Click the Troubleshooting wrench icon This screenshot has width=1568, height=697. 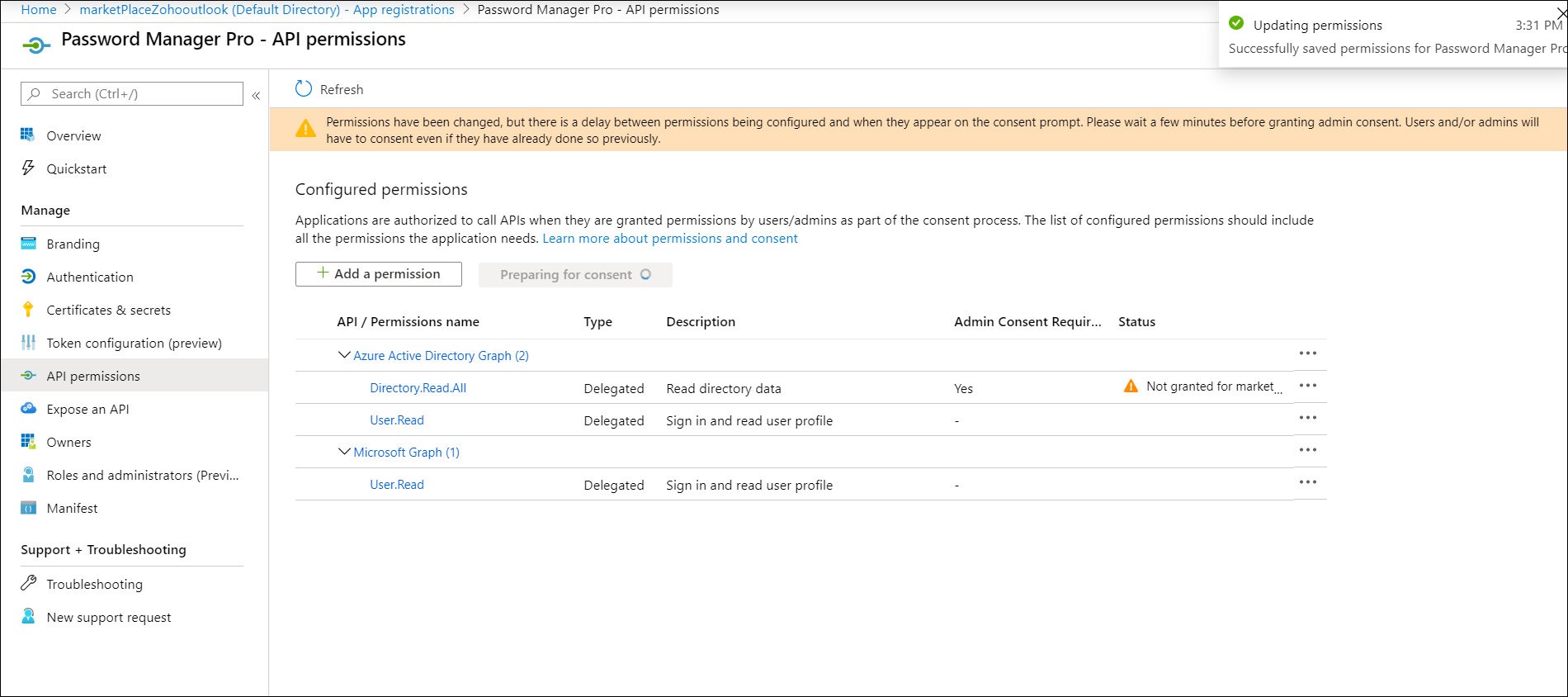tap(28, 583)
